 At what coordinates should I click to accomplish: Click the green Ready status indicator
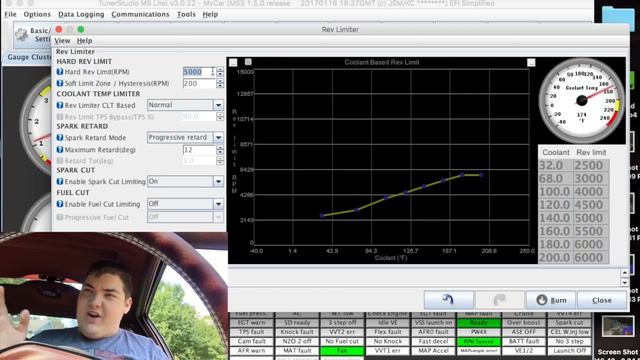(478, 322)
